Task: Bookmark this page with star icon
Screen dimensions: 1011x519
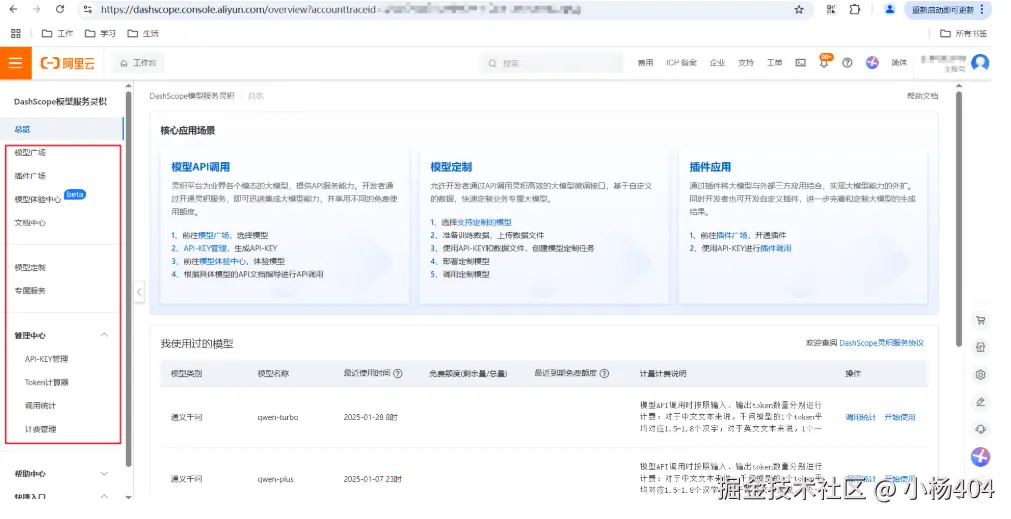Action: (x=799, y=10)
